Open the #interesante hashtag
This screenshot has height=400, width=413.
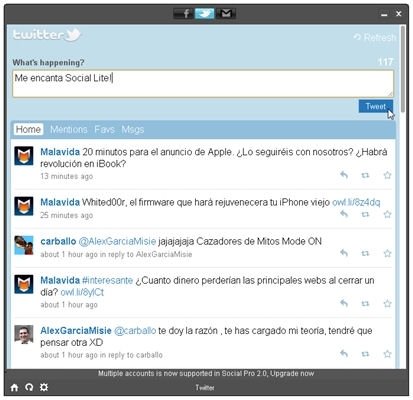[107, 280]
